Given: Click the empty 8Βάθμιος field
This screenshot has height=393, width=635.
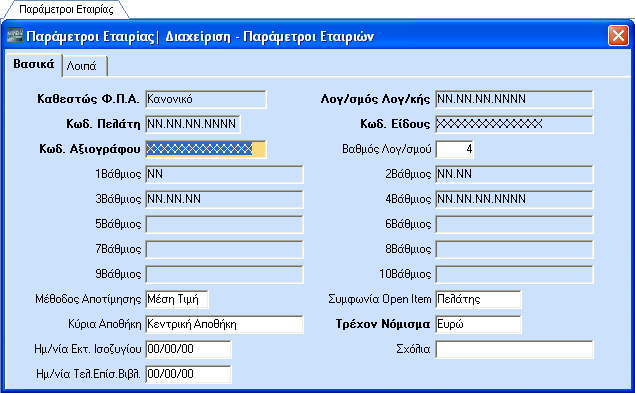Looking at the screenshot, I should [x=514, y=249].
